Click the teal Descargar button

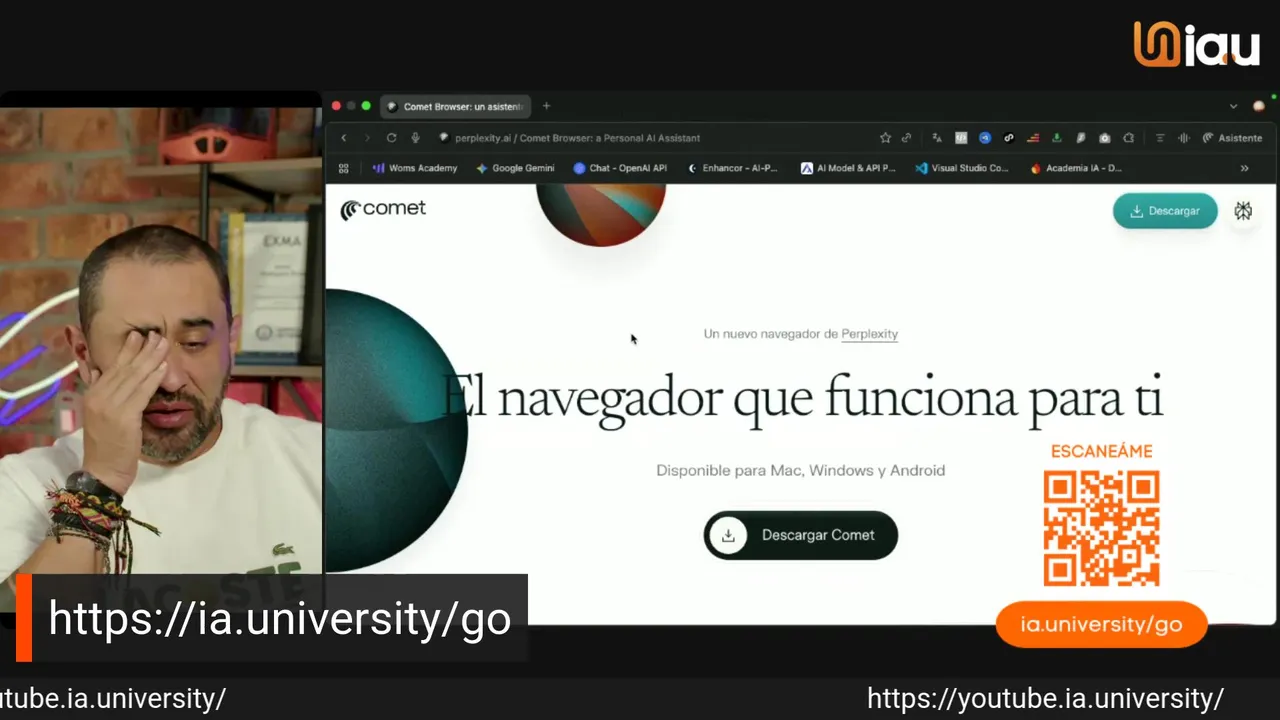[x=1165, y=211]
